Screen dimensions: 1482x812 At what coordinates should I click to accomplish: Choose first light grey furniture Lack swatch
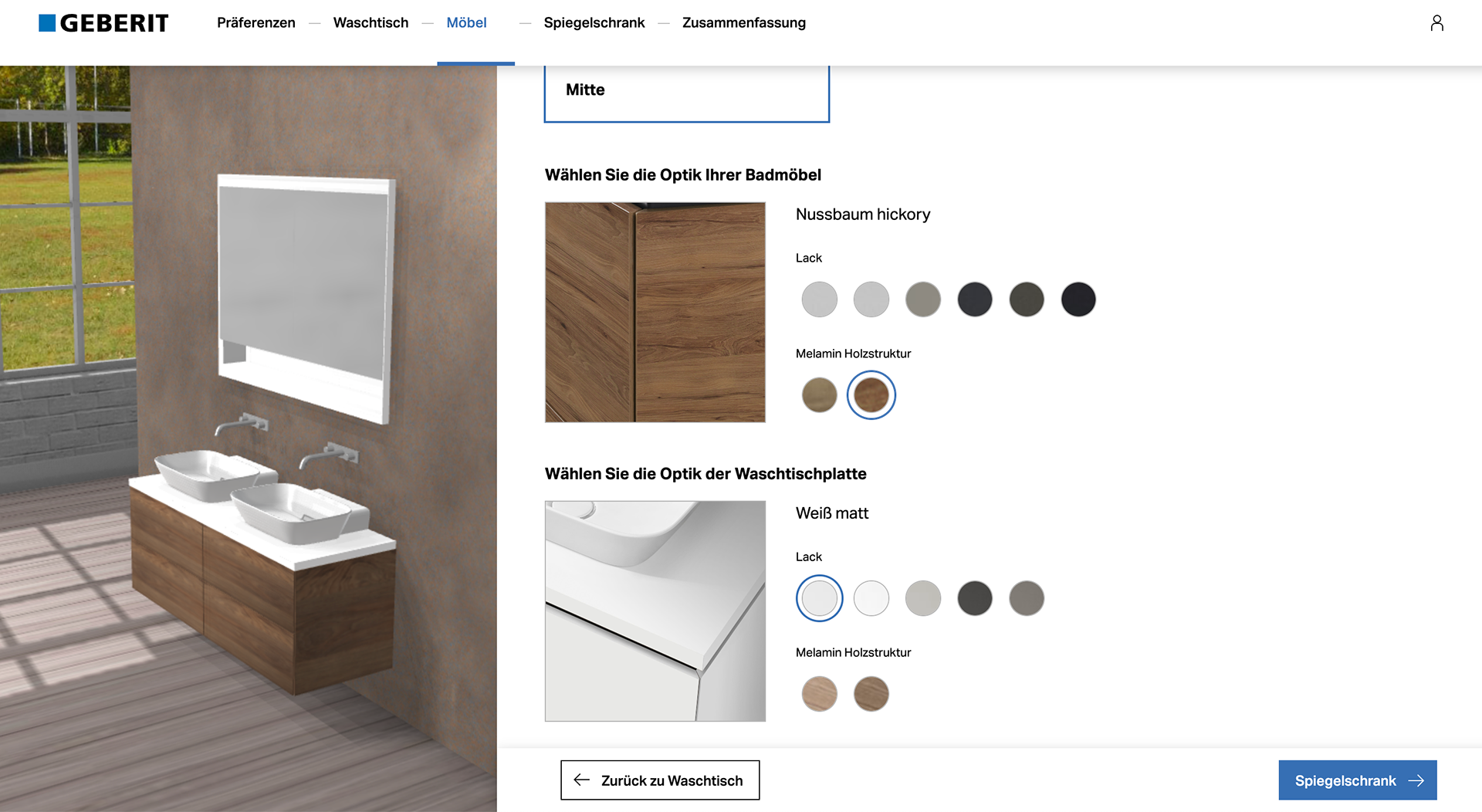point(819,299)
